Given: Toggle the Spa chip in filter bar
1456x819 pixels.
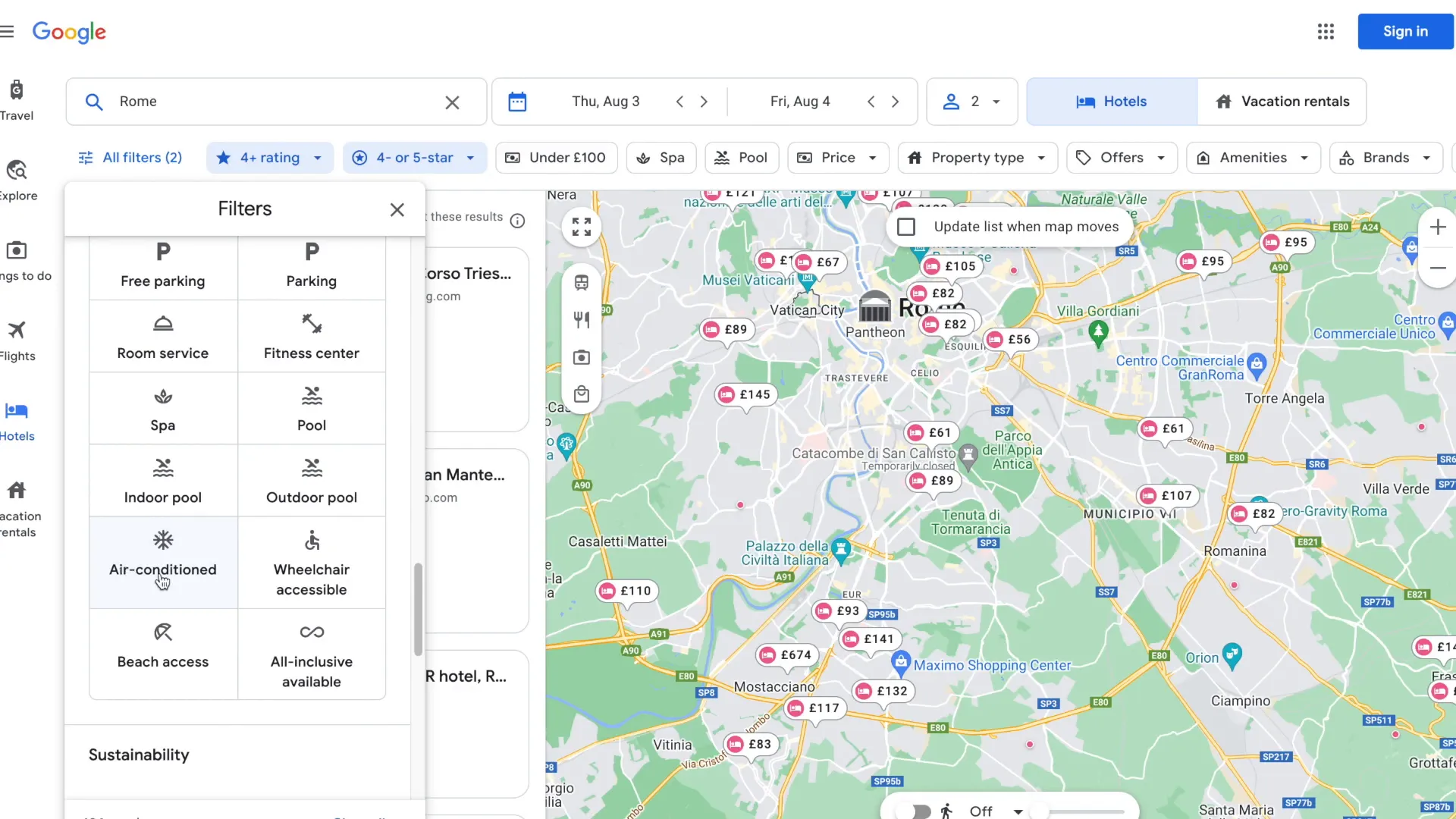Looking at the screenshot, I should pyautogui.click(x=661, y=158).
